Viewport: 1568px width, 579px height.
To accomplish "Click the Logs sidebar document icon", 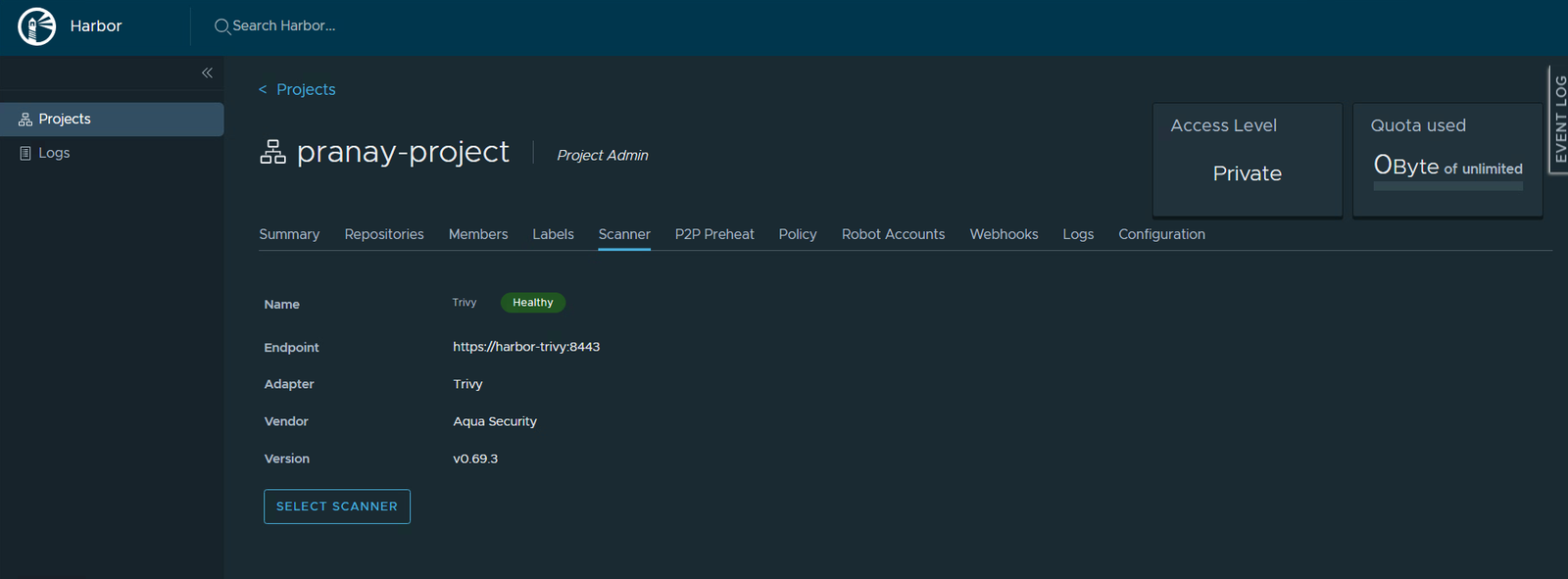I will pyautogui.click(x=25, y=153).
